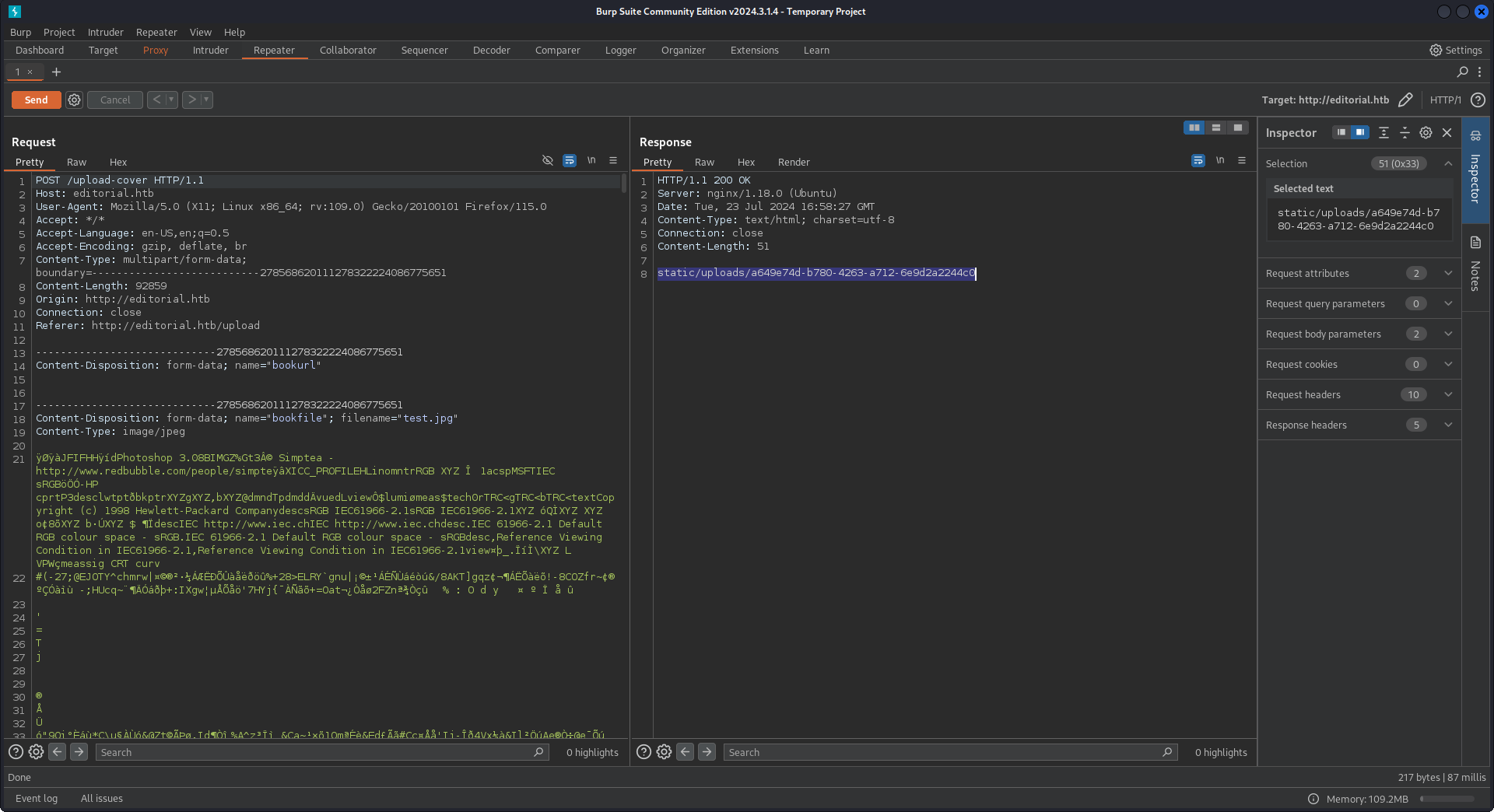Switch to the Intruder tool tab

pos(210,51)
